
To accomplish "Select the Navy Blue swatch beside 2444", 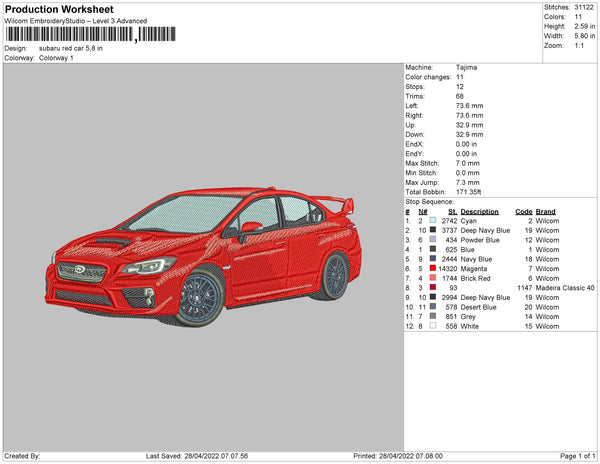I will [x=433, y=259].
